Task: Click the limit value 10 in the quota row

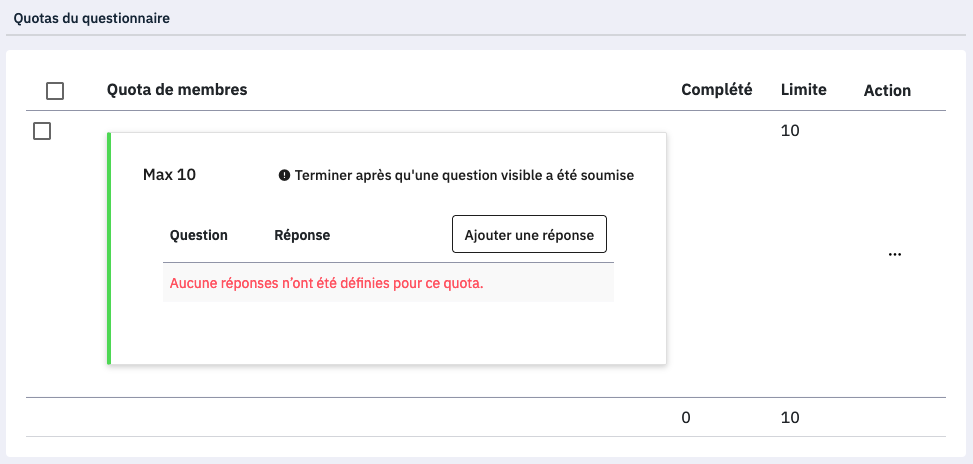Action: click(x=790, y=131)
